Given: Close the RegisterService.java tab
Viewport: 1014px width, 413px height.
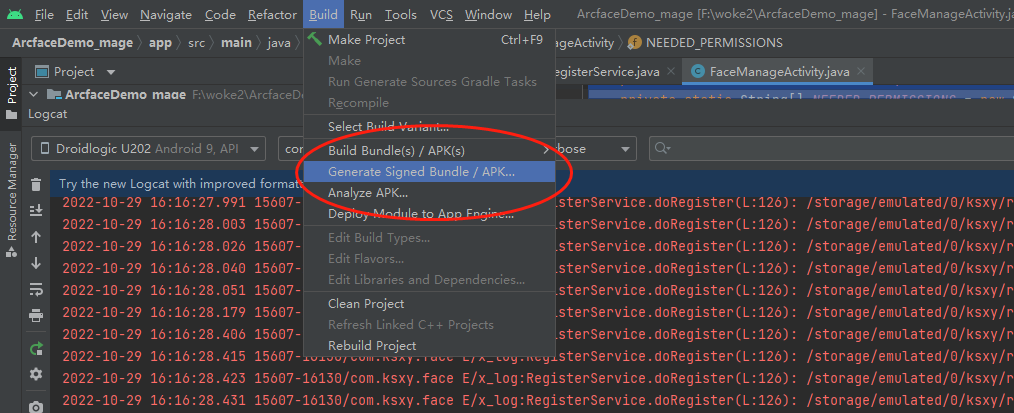Looking at the screenshot, I should (671, 72).
